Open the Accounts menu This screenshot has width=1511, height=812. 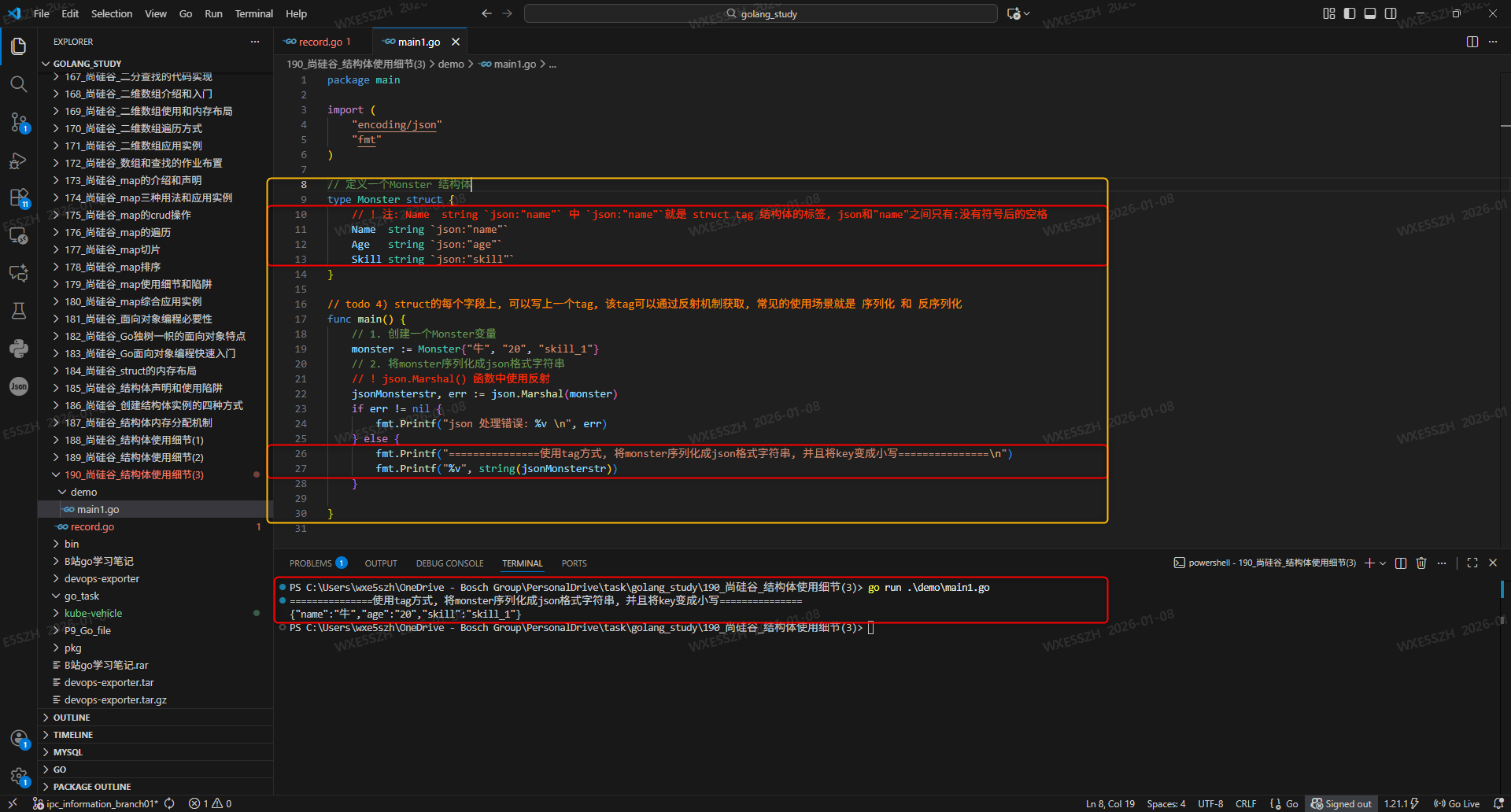pyautogui.click(x=19, y=739)
